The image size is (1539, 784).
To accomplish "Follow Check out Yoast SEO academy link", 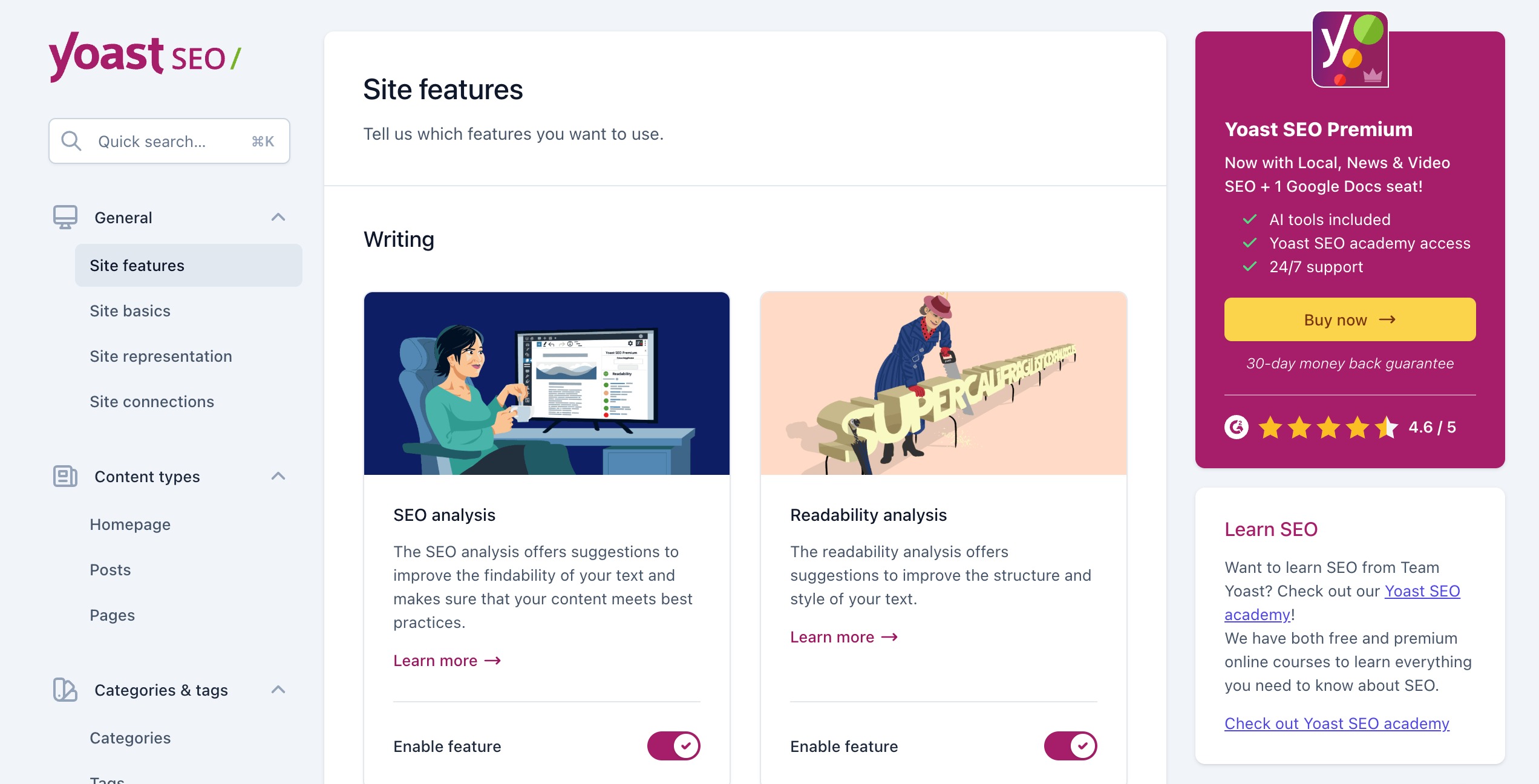I will click(1337, 724).
